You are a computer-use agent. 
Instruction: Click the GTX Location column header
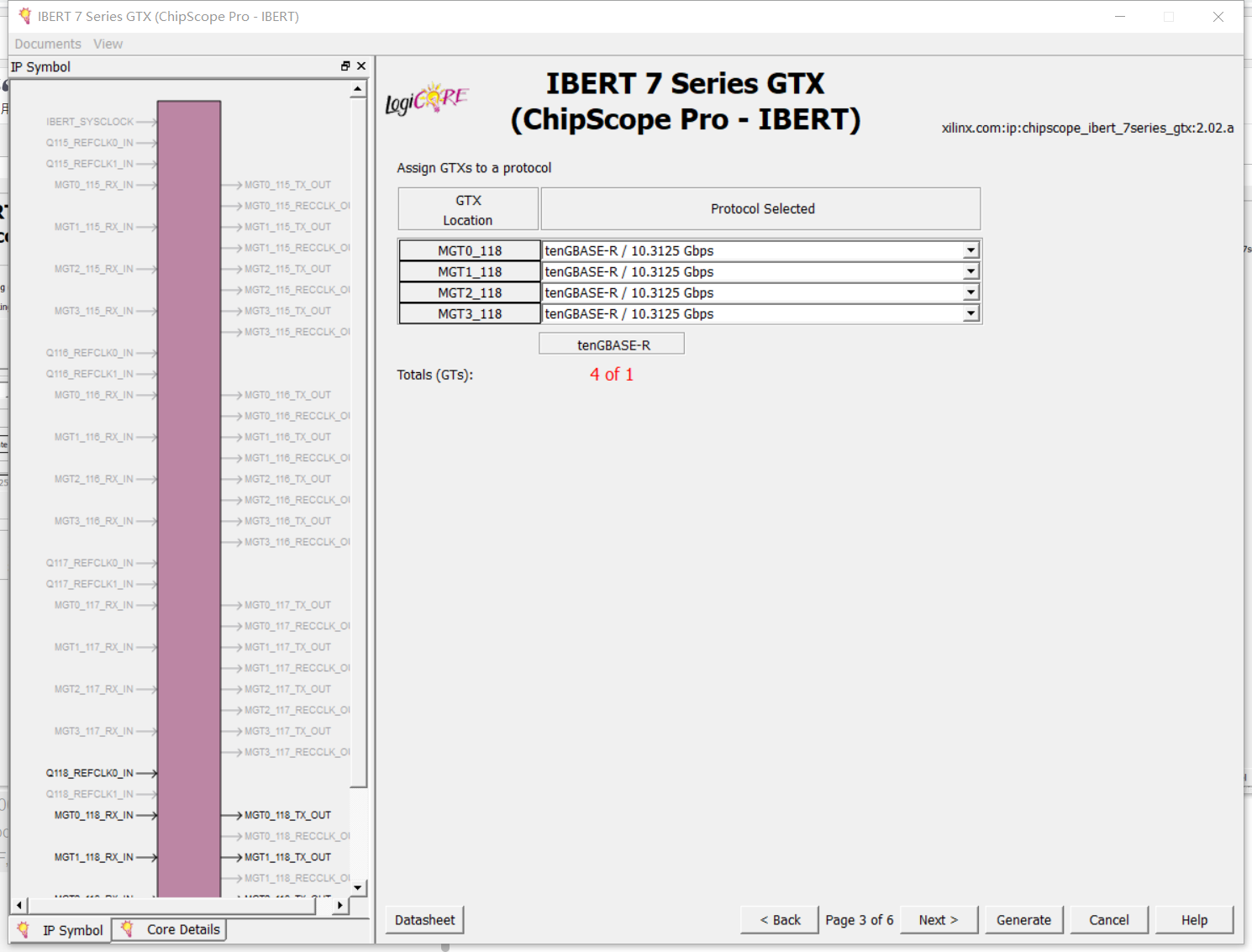[x=468, y=209]
